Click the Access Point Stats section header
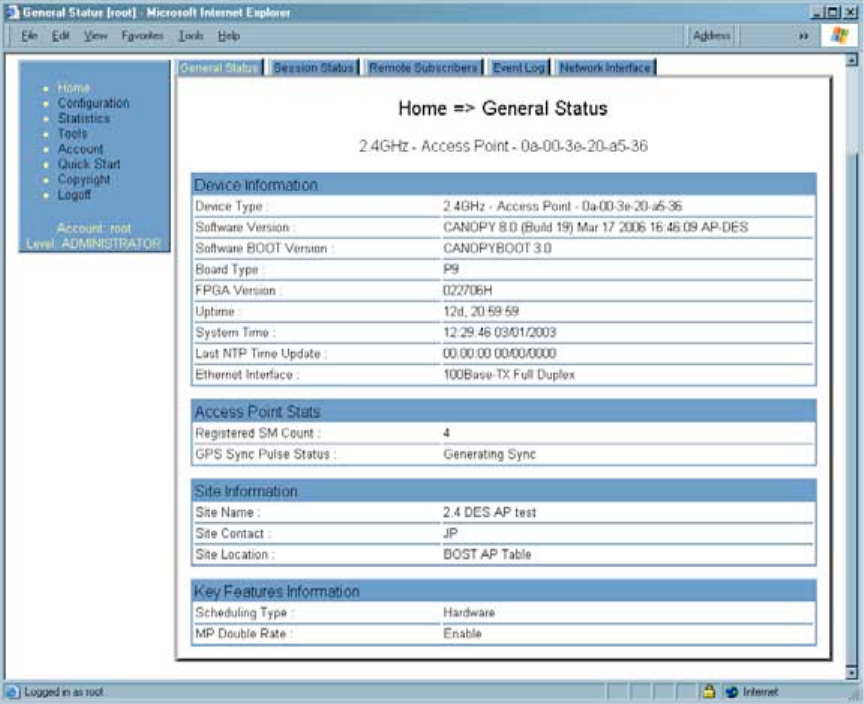The width and height of the screenshot is (864, 704). click(504, 411)
